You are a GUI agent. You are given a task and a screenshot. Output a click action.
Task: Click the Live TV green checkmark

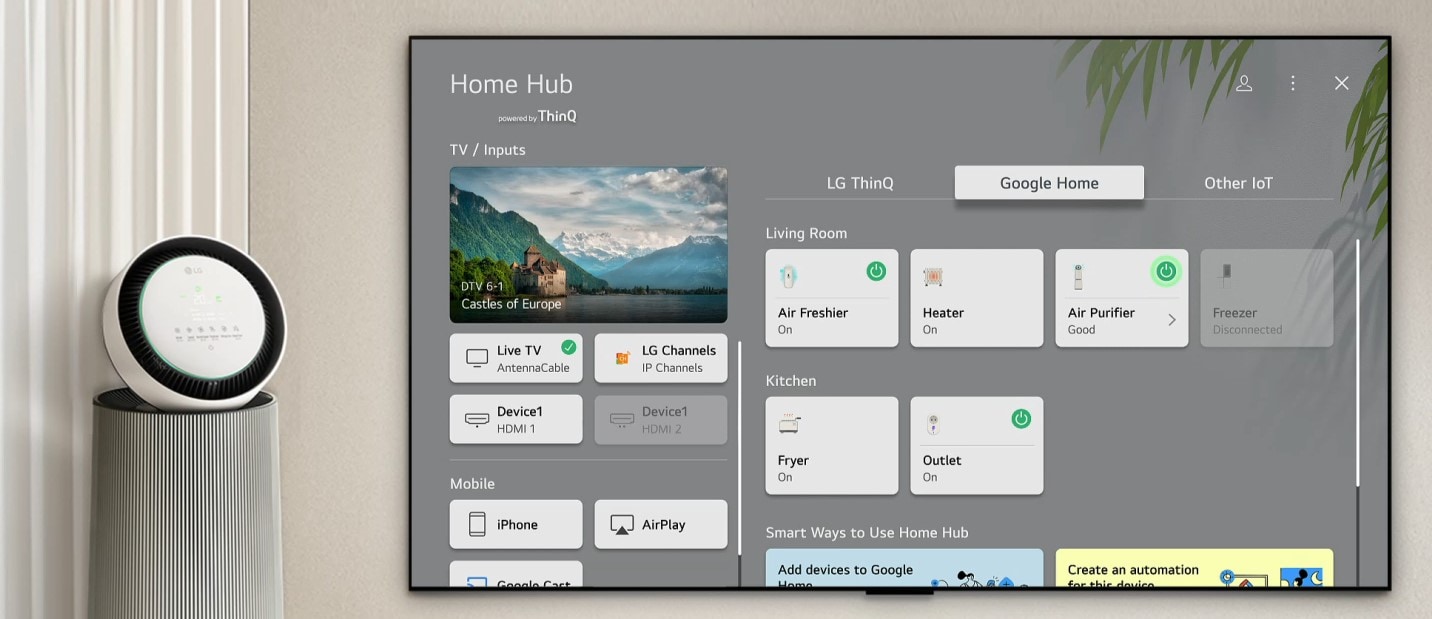click(x=568, y=347)
